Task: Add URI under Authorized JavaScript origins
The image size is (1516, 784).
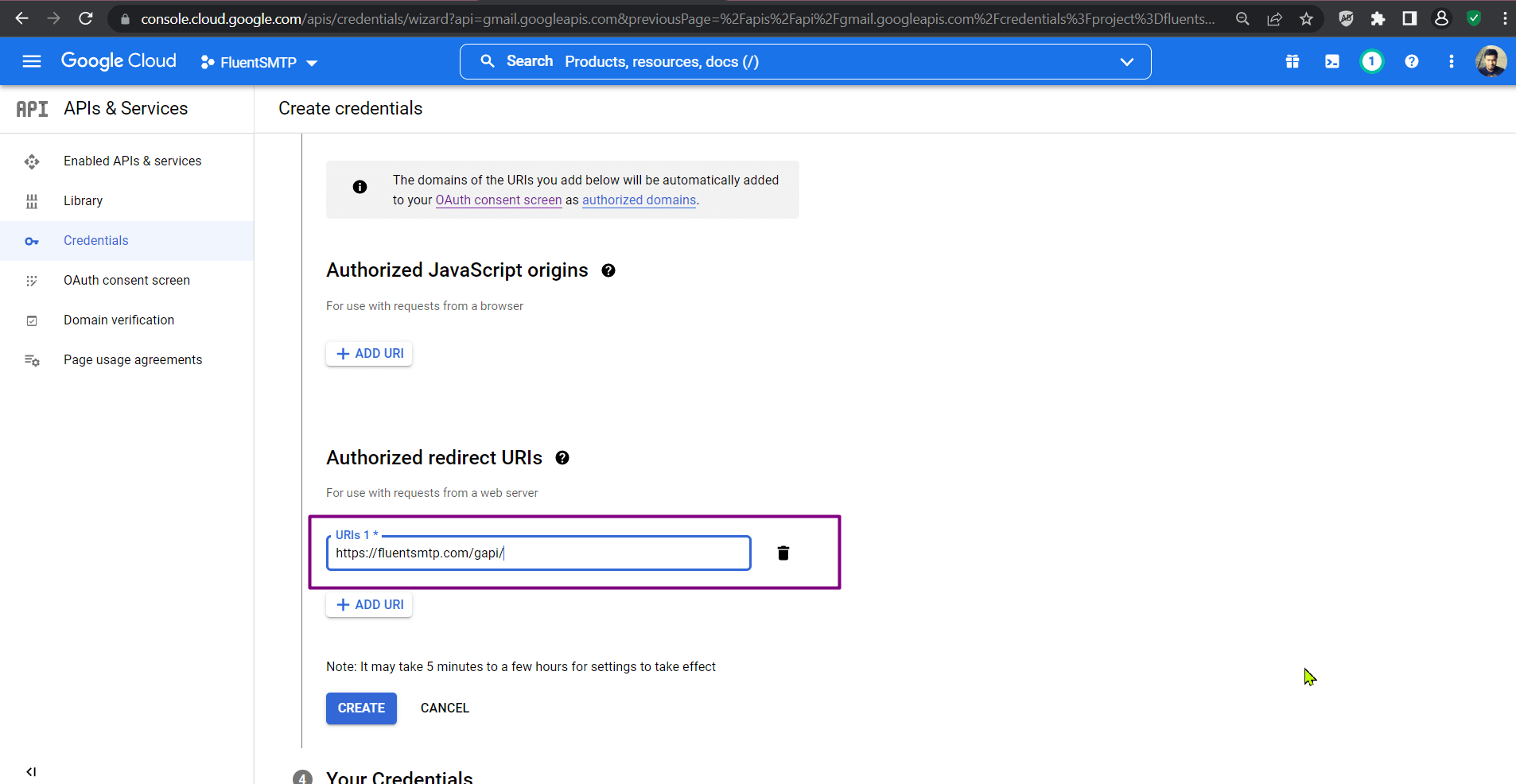Action: click(x=369, y=354)
